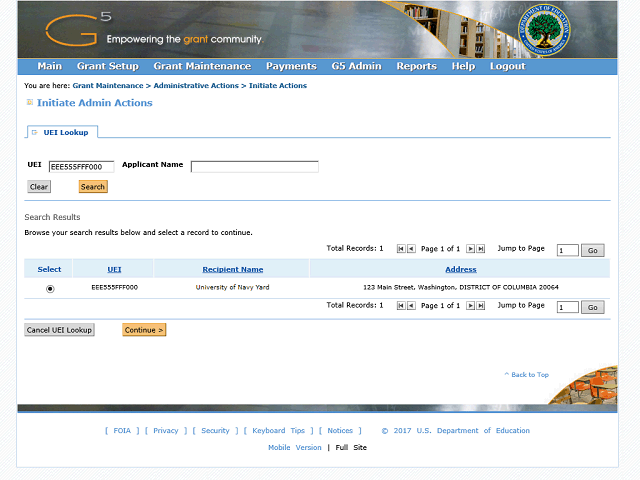Click Administrative Actions breadcrumb link
Viewport: 640px width, 480px height.
tap(196, 86)
